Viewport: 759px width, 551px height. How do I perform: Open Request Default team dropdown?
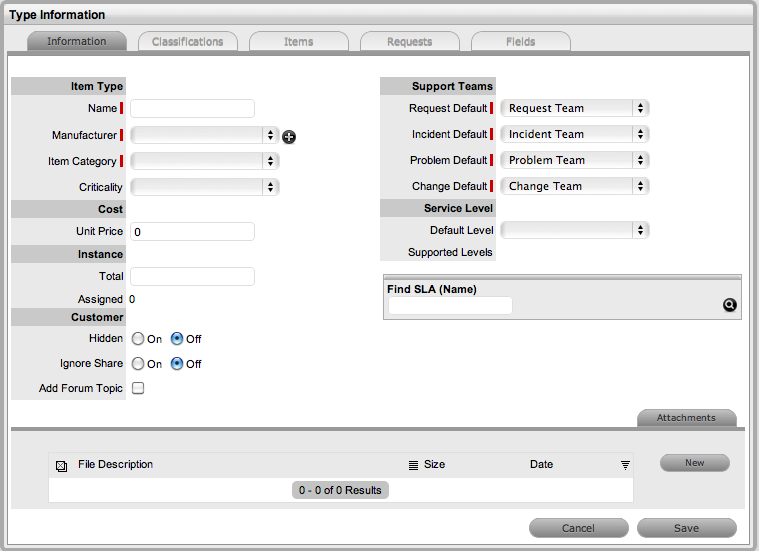coord(575,108)
